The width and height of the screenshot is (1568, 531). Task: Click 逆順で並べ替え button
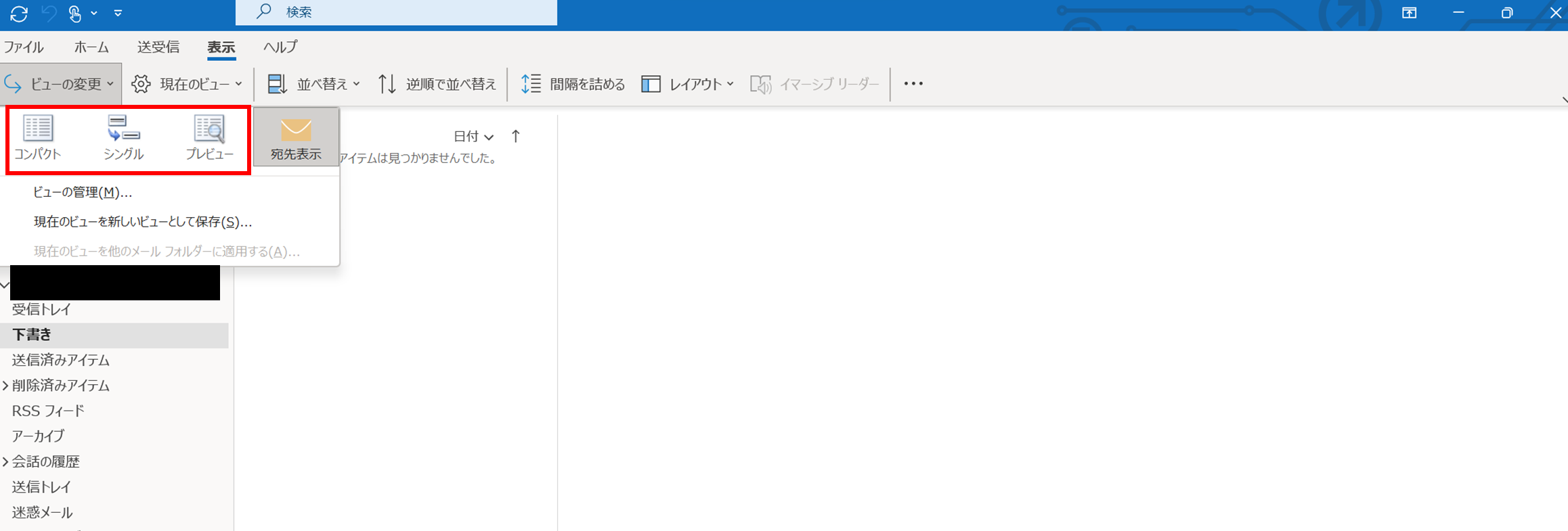tap(437, 84)
